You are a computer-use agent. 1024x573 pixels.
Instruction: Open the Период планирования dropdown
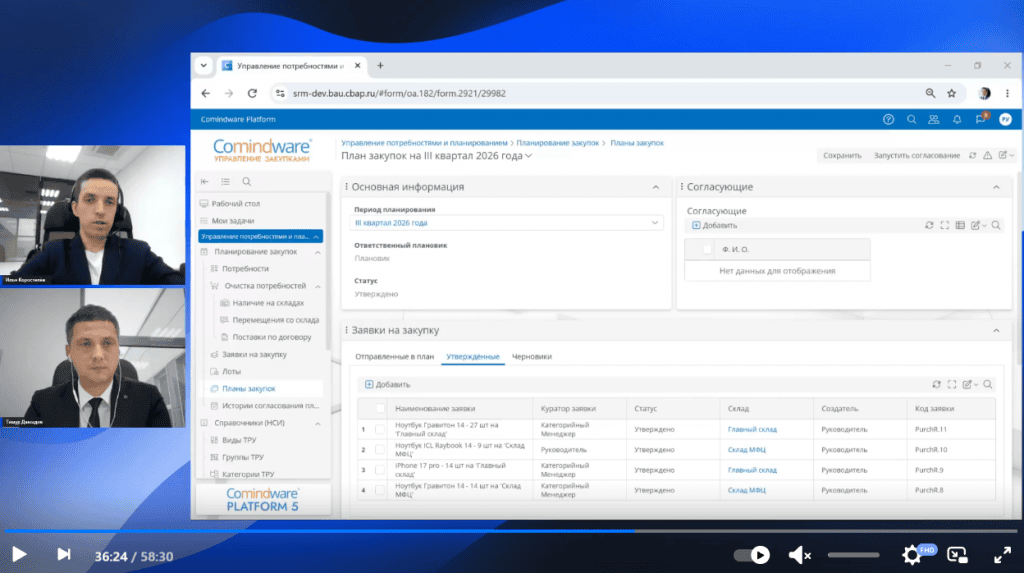[x=507, y=223]
